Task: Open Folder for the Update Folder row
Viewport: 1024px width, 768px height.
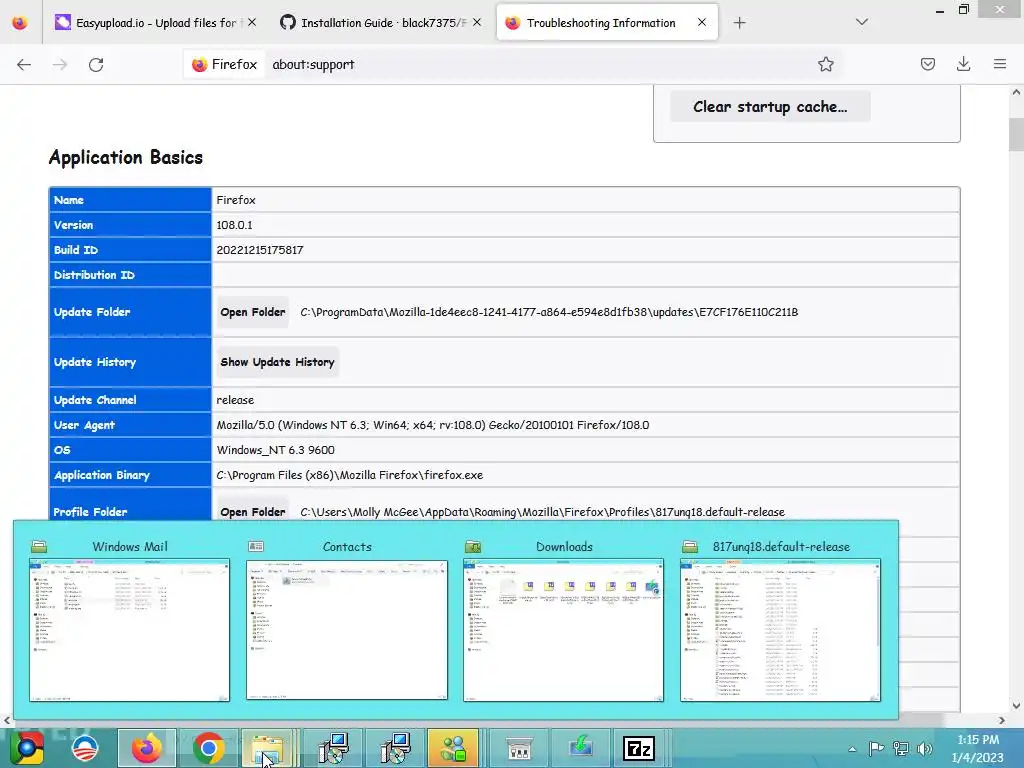Action: click(253, 312)
